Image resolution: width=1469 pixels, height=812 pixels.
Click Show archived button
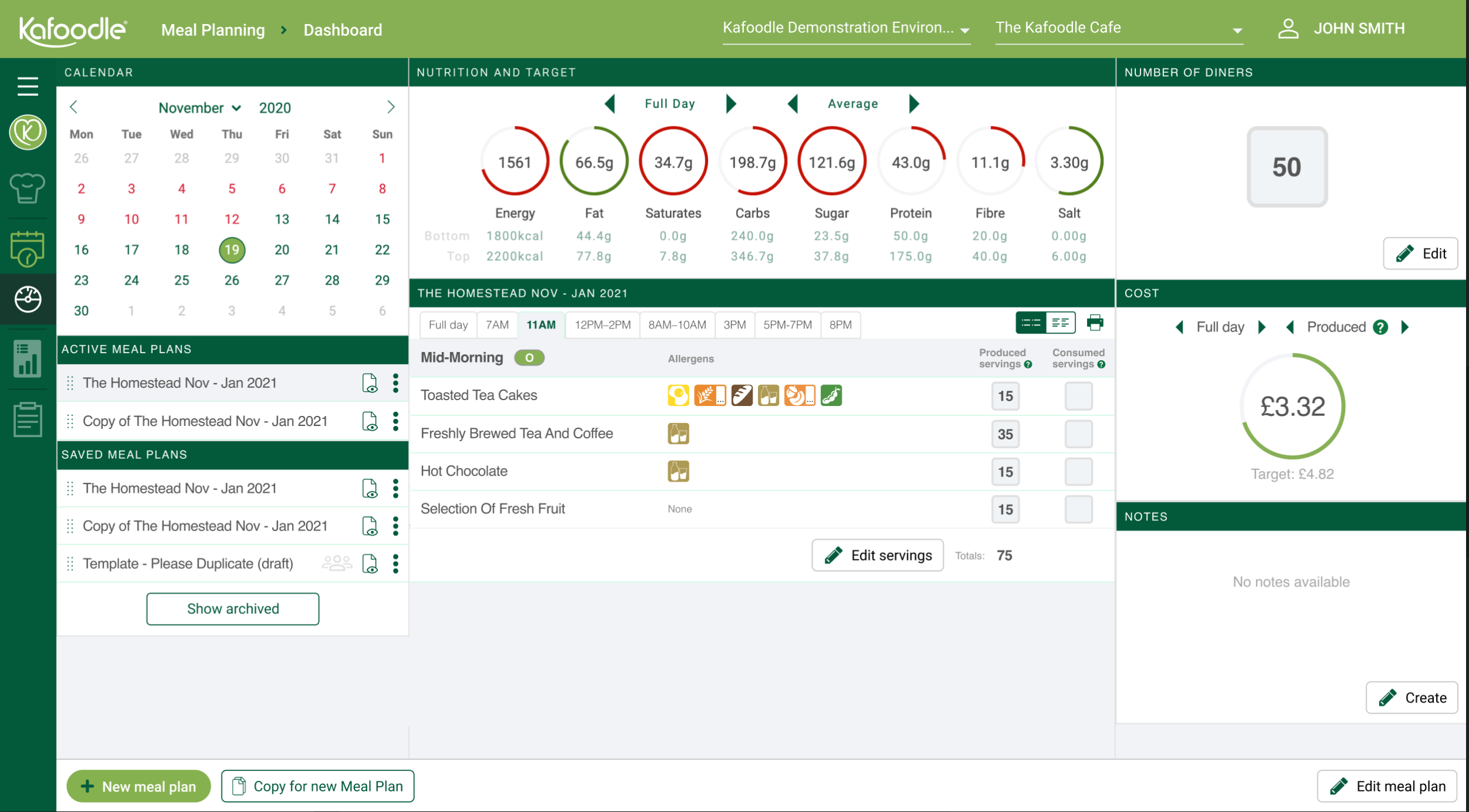233,609
